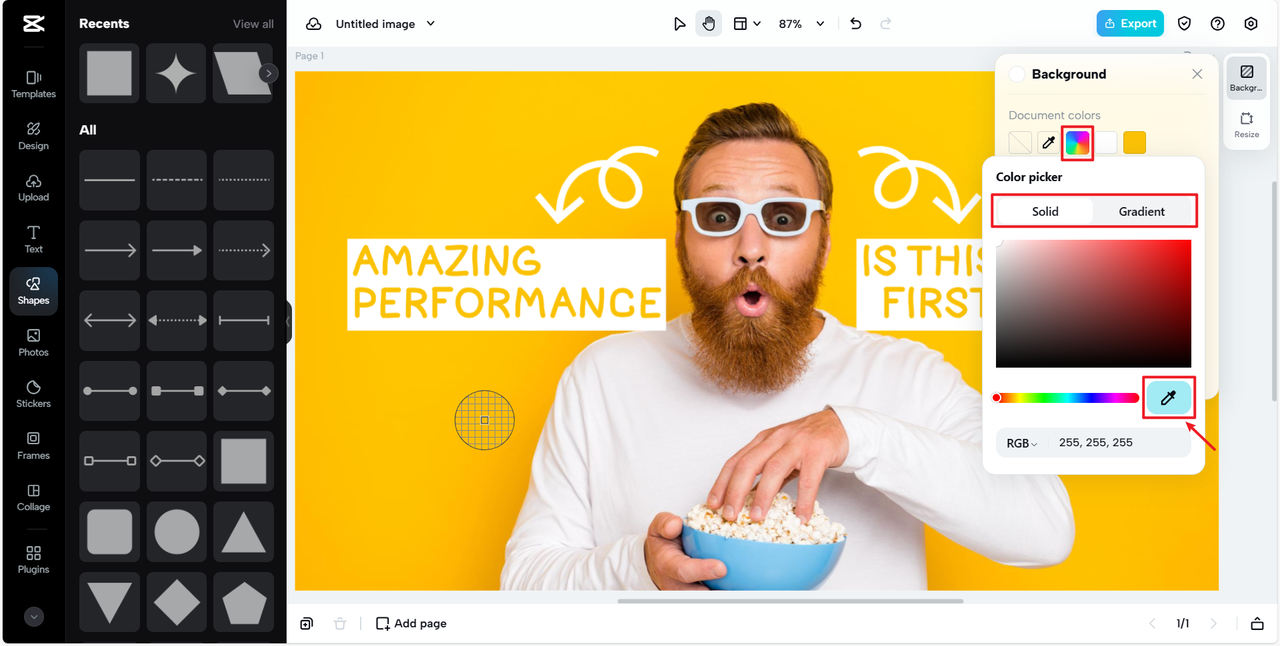Image resolution: width=1280 pixels, height=646 pixels.
Task: Select the pointer Select tool
Action: pyautogui.click(x=680, y=24)
